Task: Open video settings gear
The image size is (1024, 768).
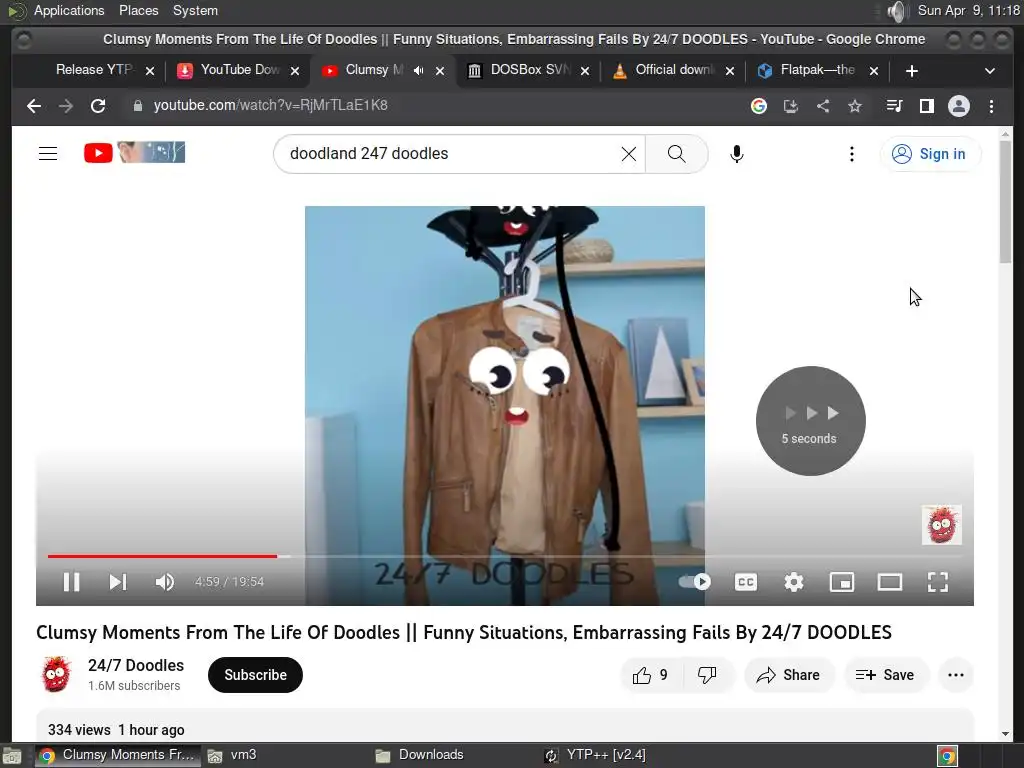Action: pos(793,581)
